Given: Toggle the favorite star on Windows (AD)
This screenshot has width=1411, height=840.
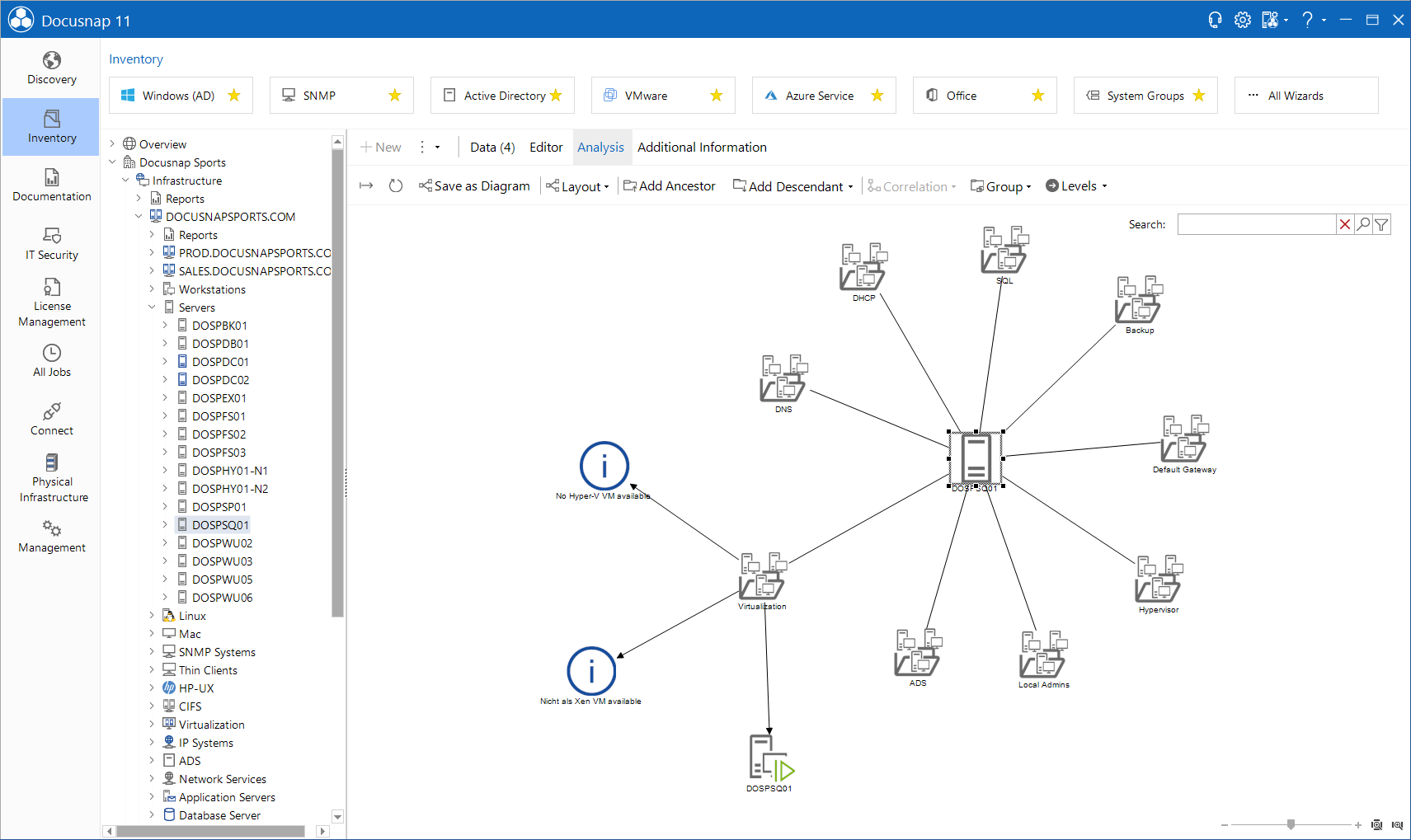Looking at the screenshot, I should pos(234,96).
